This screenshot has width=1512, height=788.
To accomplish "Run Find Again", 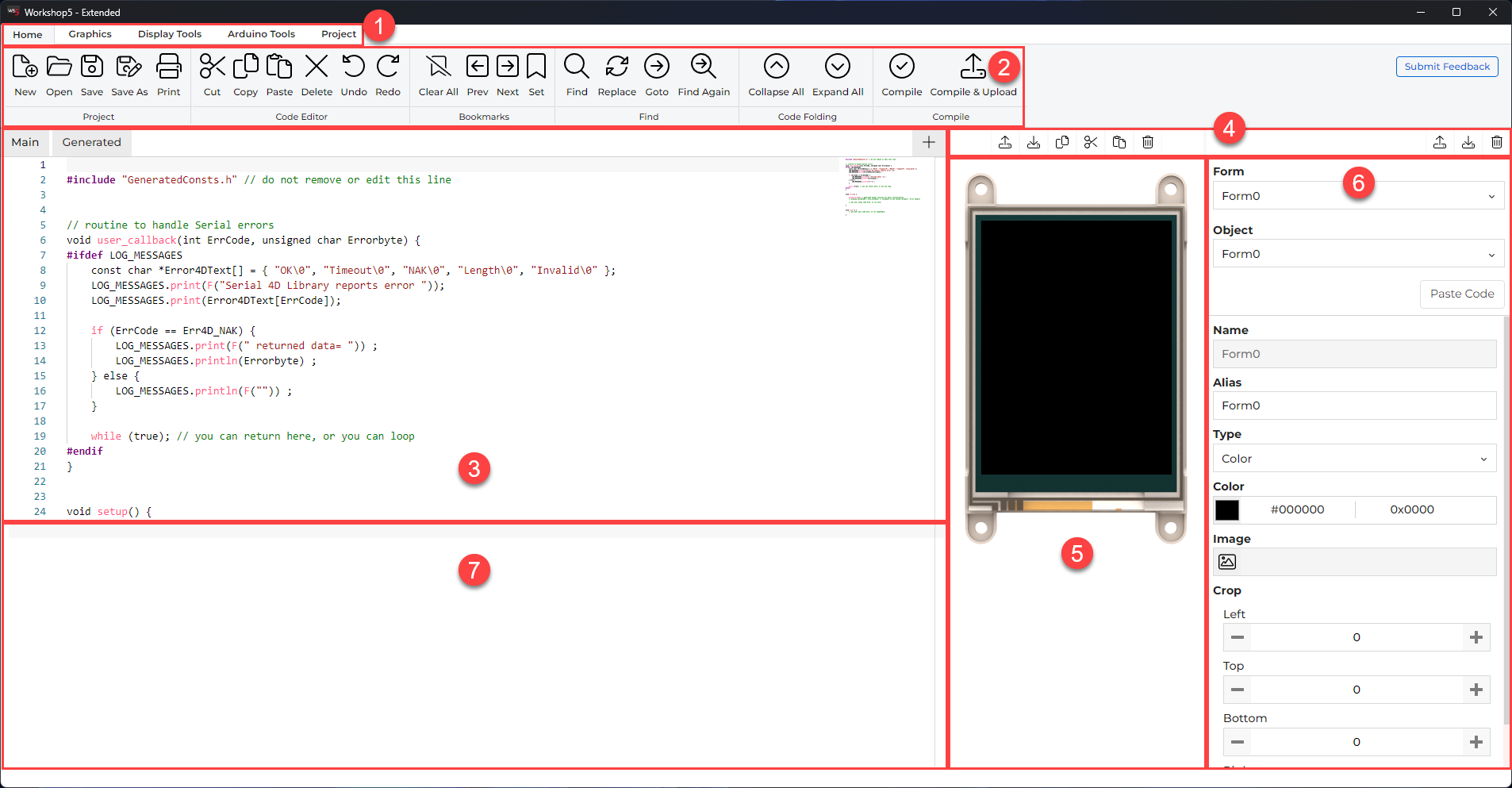I will [x=704, y=75].
